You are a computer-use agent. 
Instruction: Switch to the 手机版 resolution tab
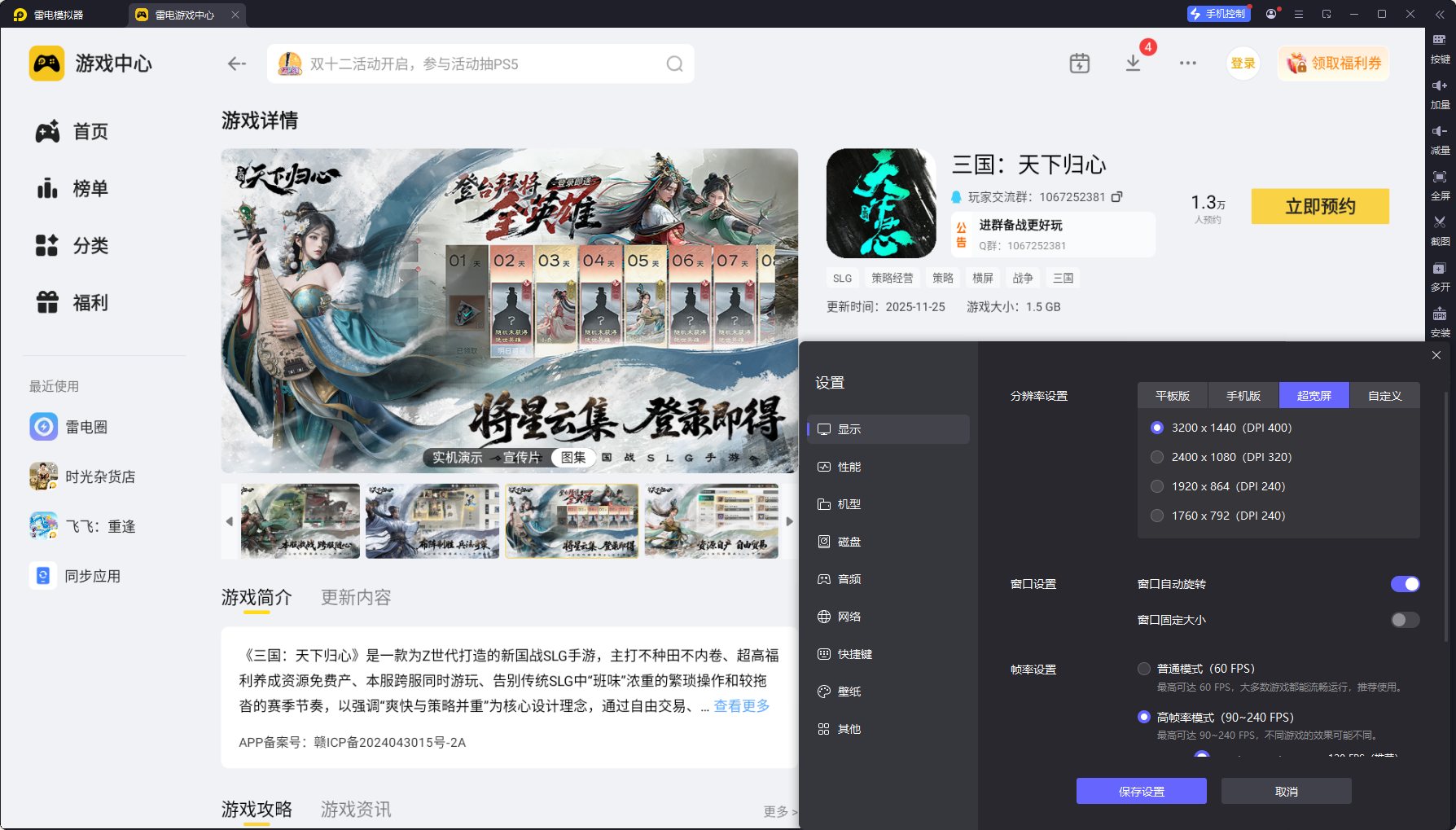[1243, 396]
